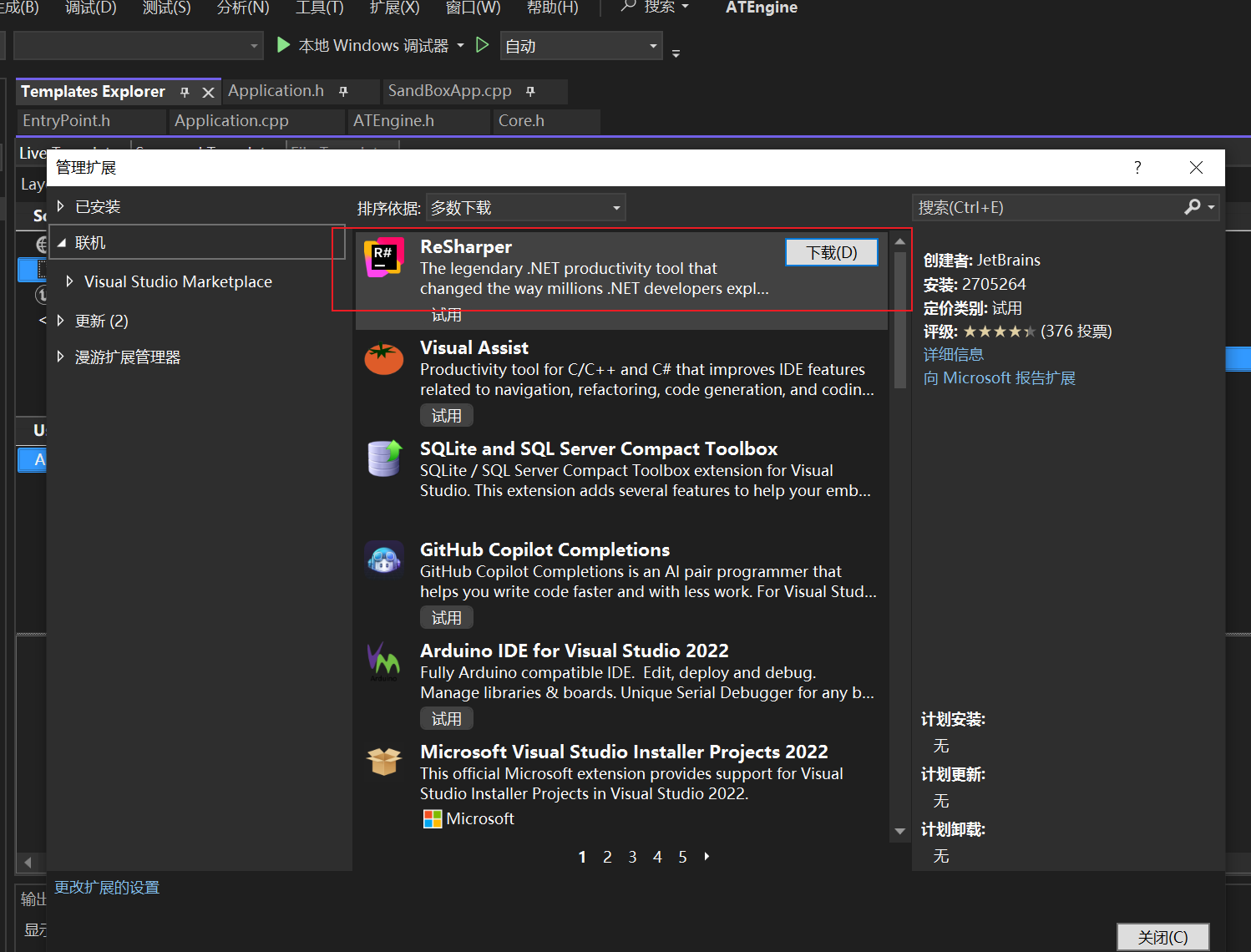Open the 测试(S) menu

click(x=166, y=8)
